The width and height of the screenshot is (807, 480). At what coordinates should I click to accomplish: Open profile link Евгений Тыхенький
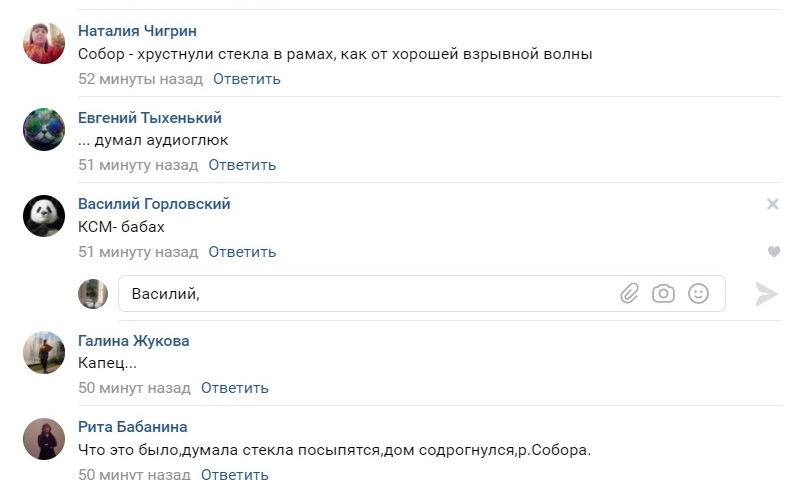(150, 118)
